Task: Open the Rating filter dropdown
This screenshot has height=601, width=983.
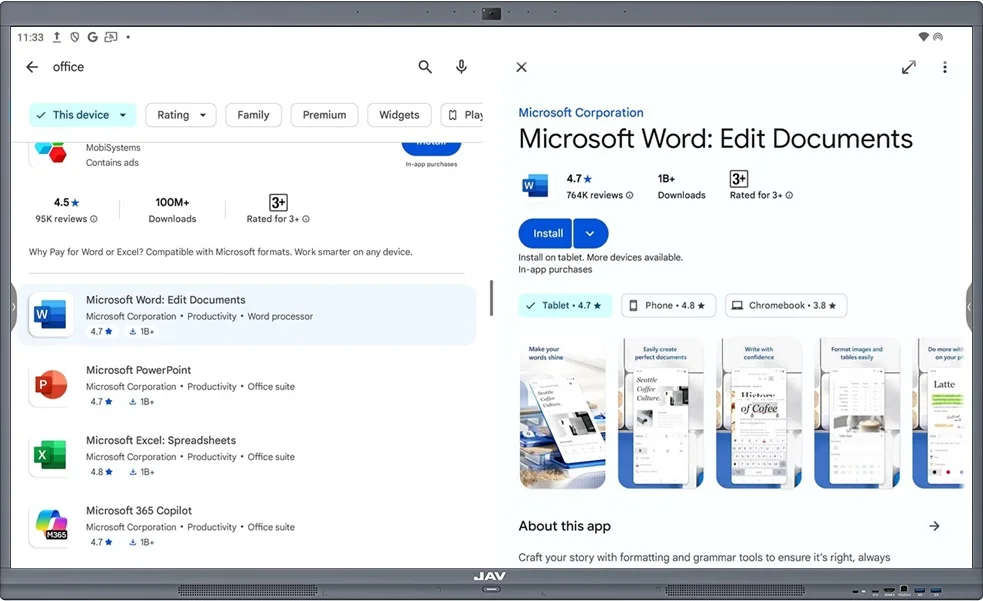Action: coord(180,114)
